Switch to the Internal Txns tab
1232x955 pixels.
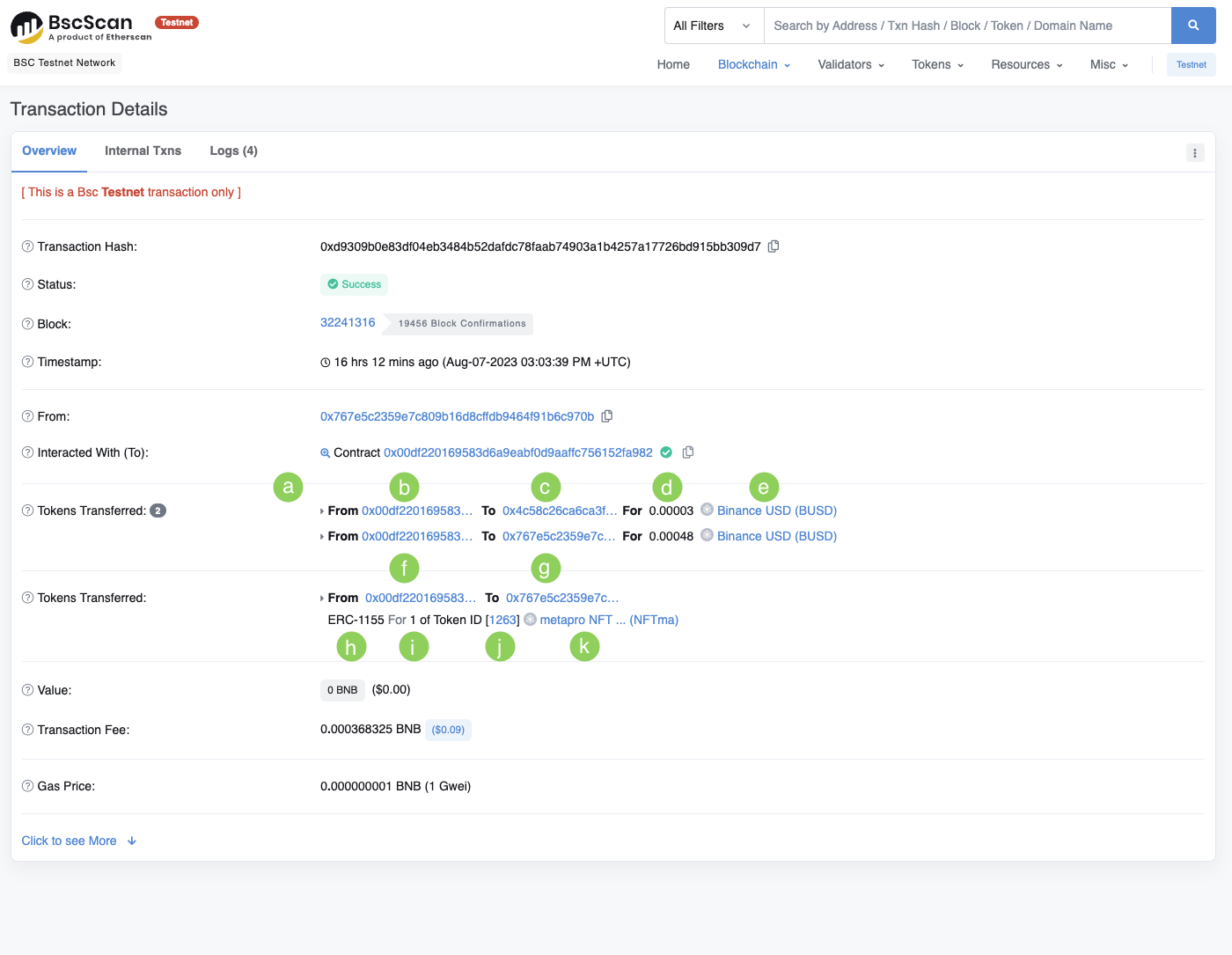[x=143, y=151]
